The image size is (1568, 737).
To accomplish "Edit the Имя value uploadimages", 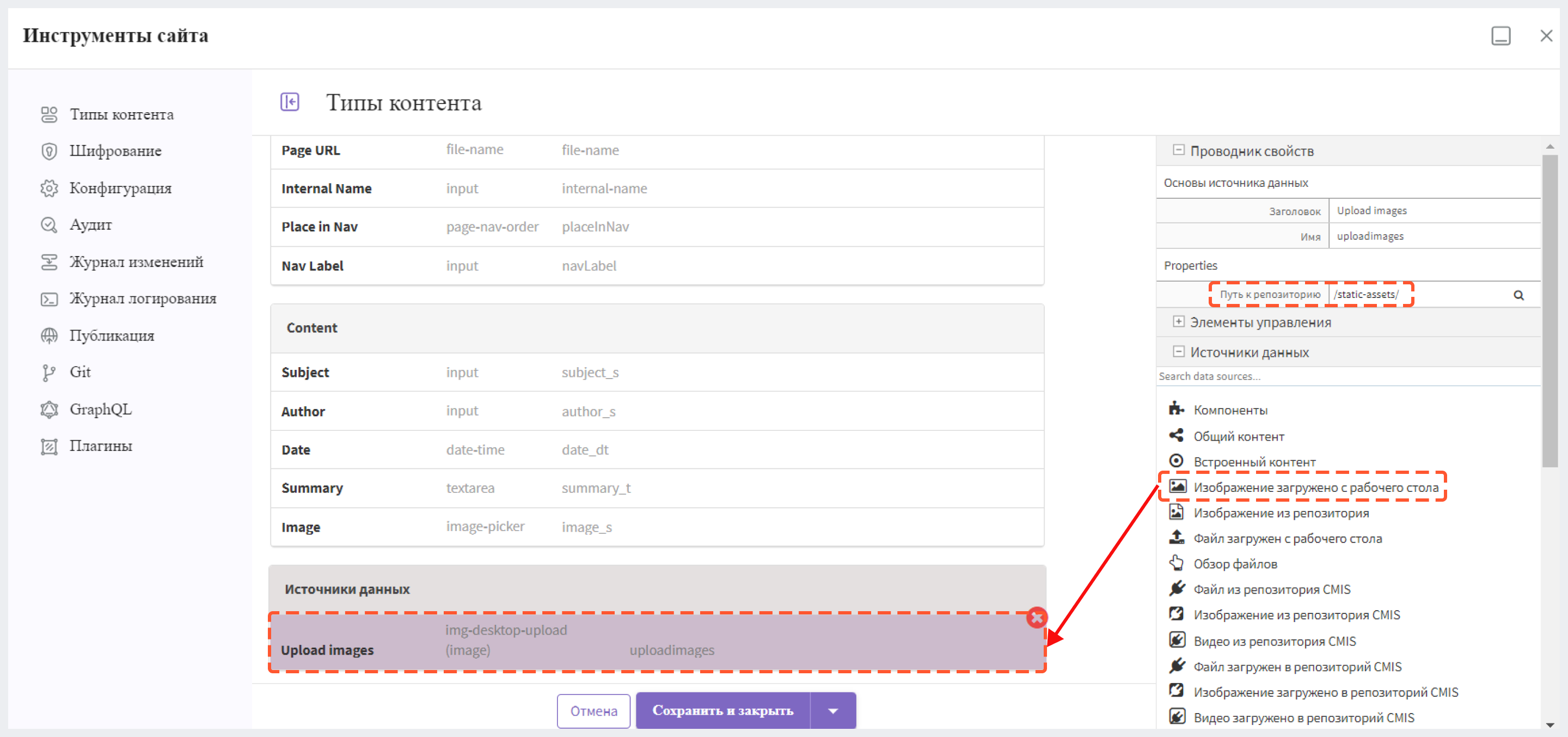I will [x=1434, y=236].
